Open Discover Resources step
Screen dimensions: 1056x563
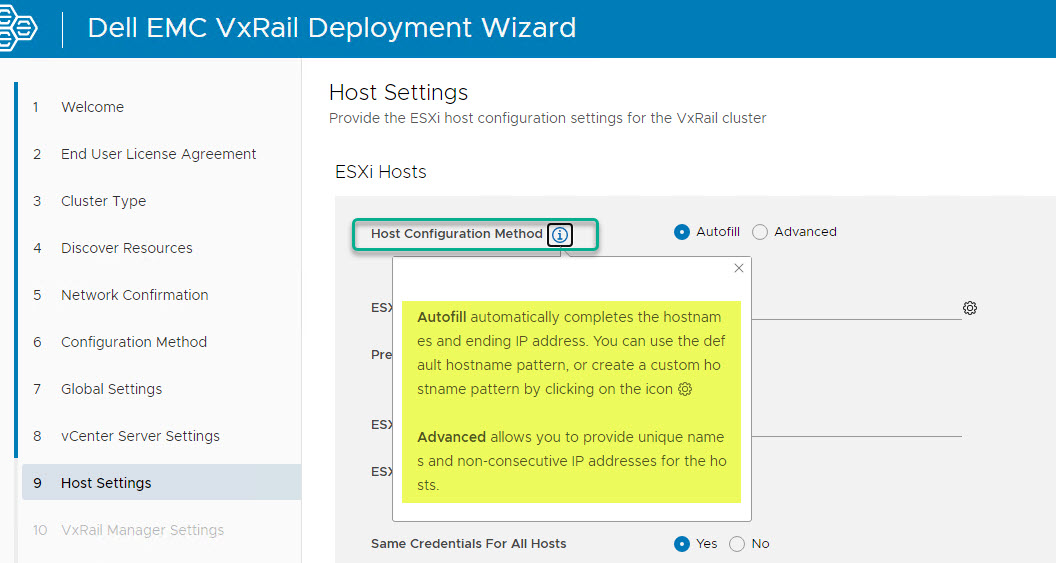coord(126,248)
